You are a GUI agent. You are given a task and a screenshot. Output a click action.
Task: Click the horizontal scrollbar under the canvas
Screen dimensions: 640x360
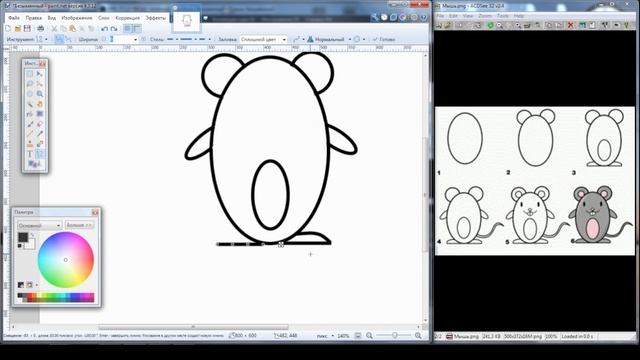click(193, 327)
